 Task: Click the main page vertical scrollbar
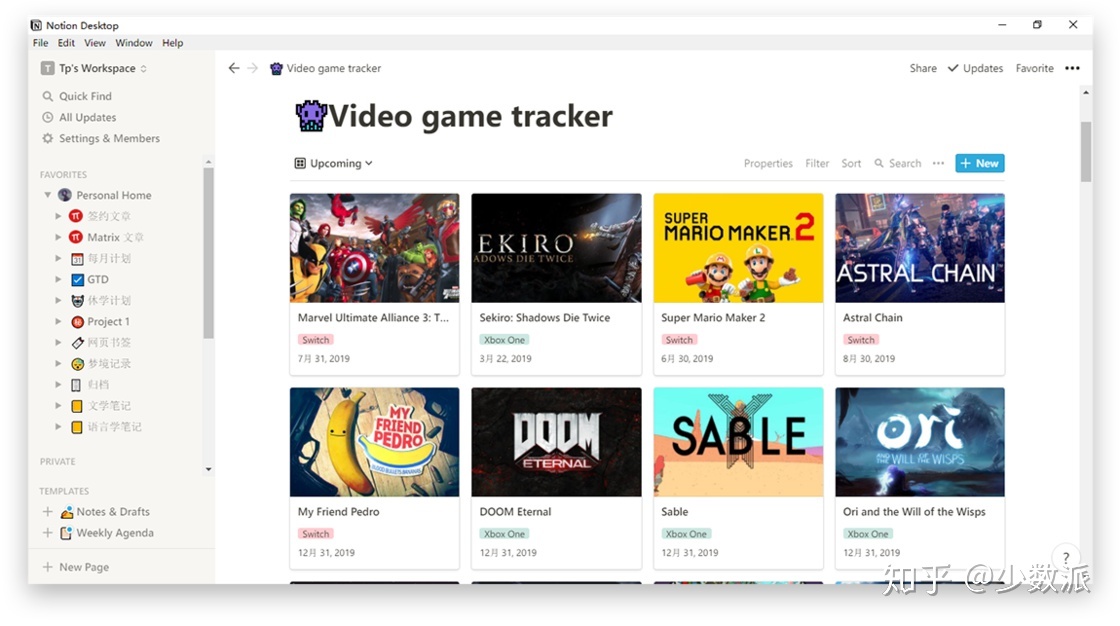[1086, 151]
